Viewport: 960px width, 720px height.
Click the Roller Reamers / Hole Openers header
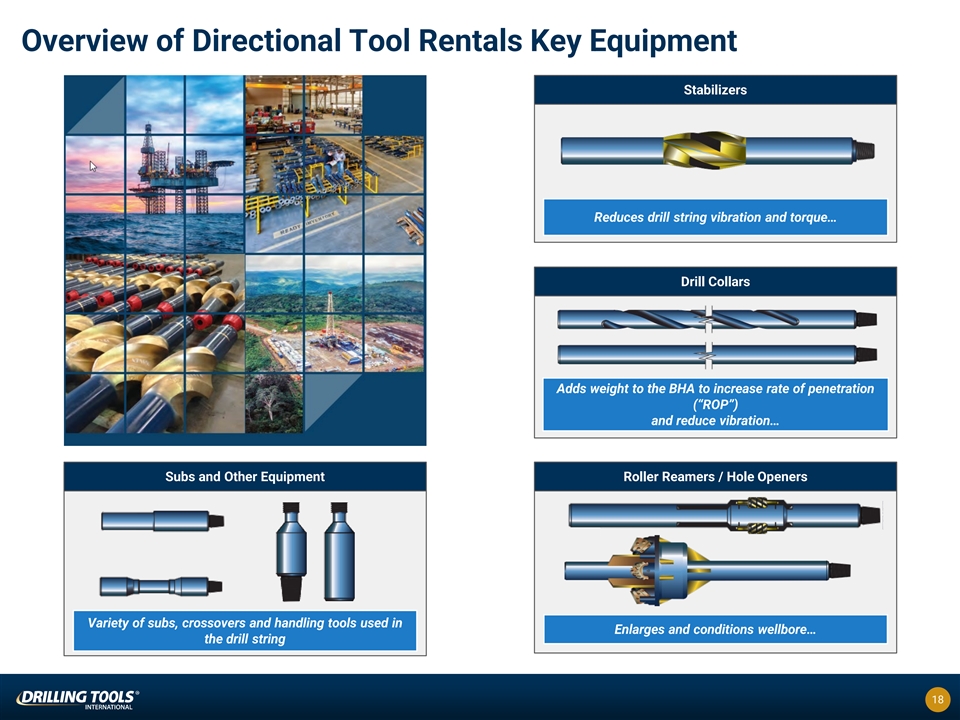pos(715,477)
